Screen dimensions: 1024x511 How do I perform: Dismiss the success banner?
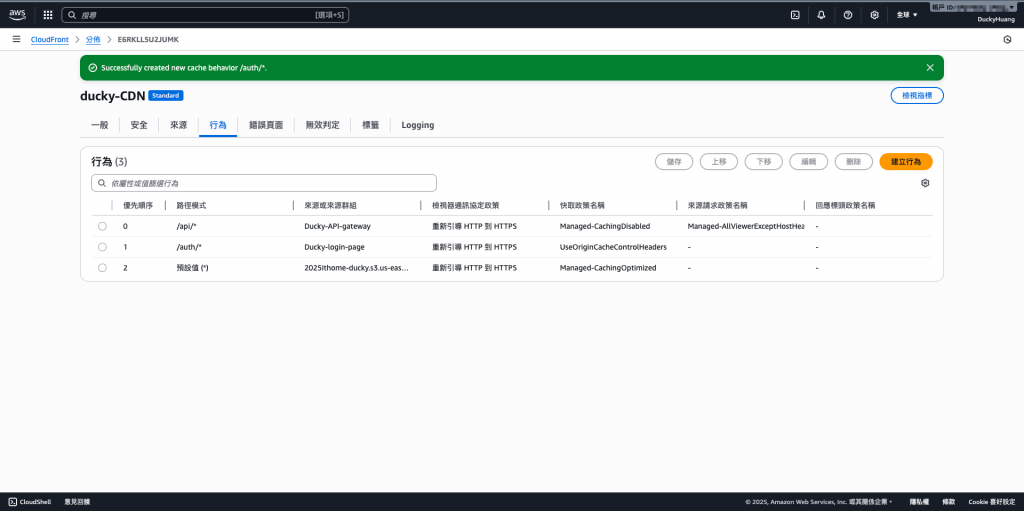(930, 67)
